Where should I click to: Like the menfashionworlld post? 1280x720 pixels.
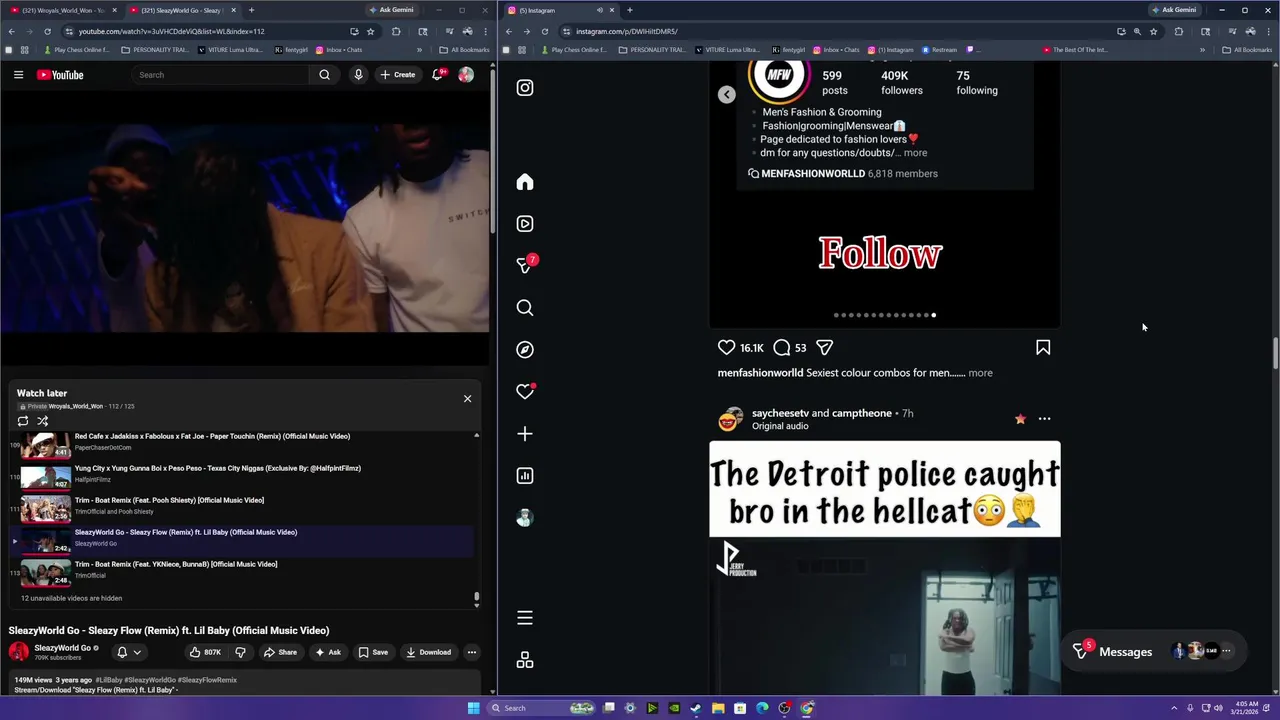(x=727, y=347)
